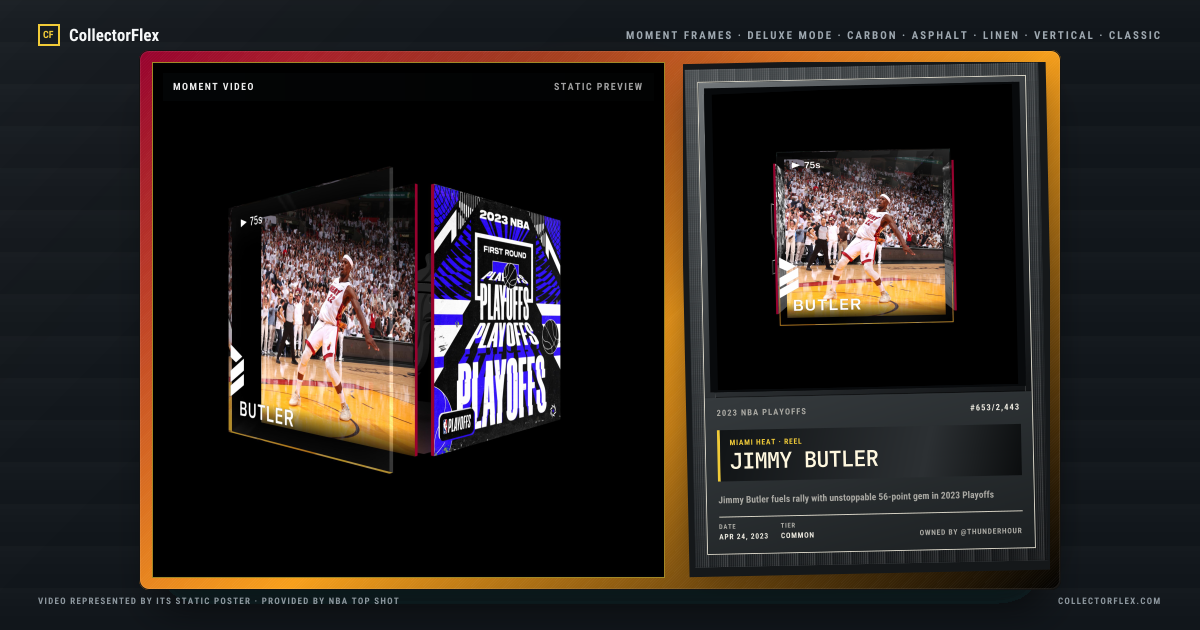Screen dimensions: 1200x630
Task: Click the JIMMY BUTLER player name
Action: (804, 460)
